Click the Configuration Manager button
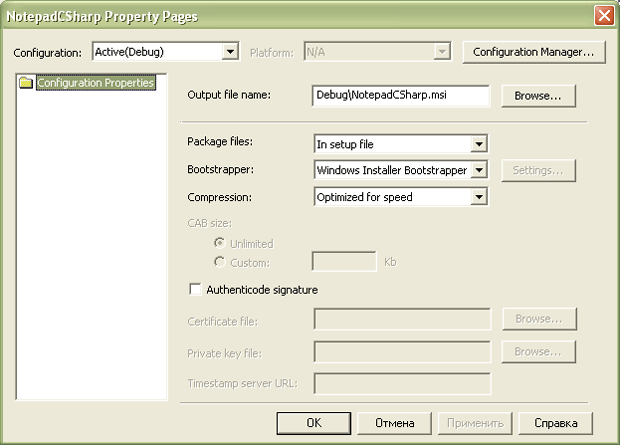The height and width of the screenshot is (445, 620). click(534, 51)
